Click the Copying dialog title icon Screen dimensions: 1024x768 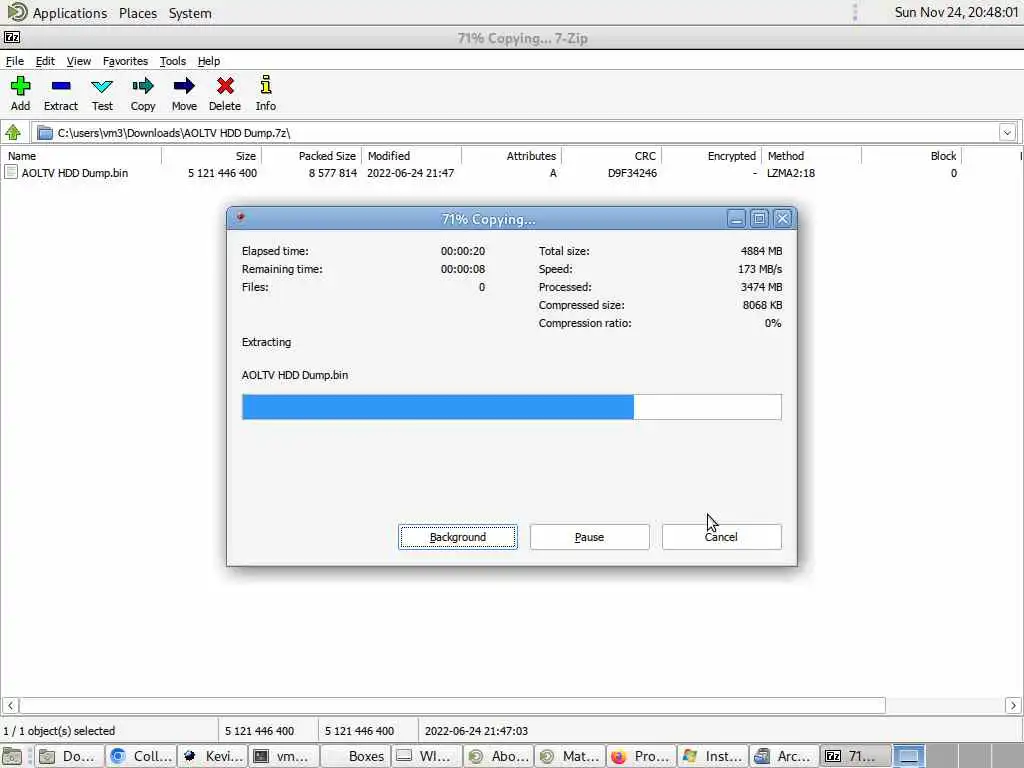240,218
